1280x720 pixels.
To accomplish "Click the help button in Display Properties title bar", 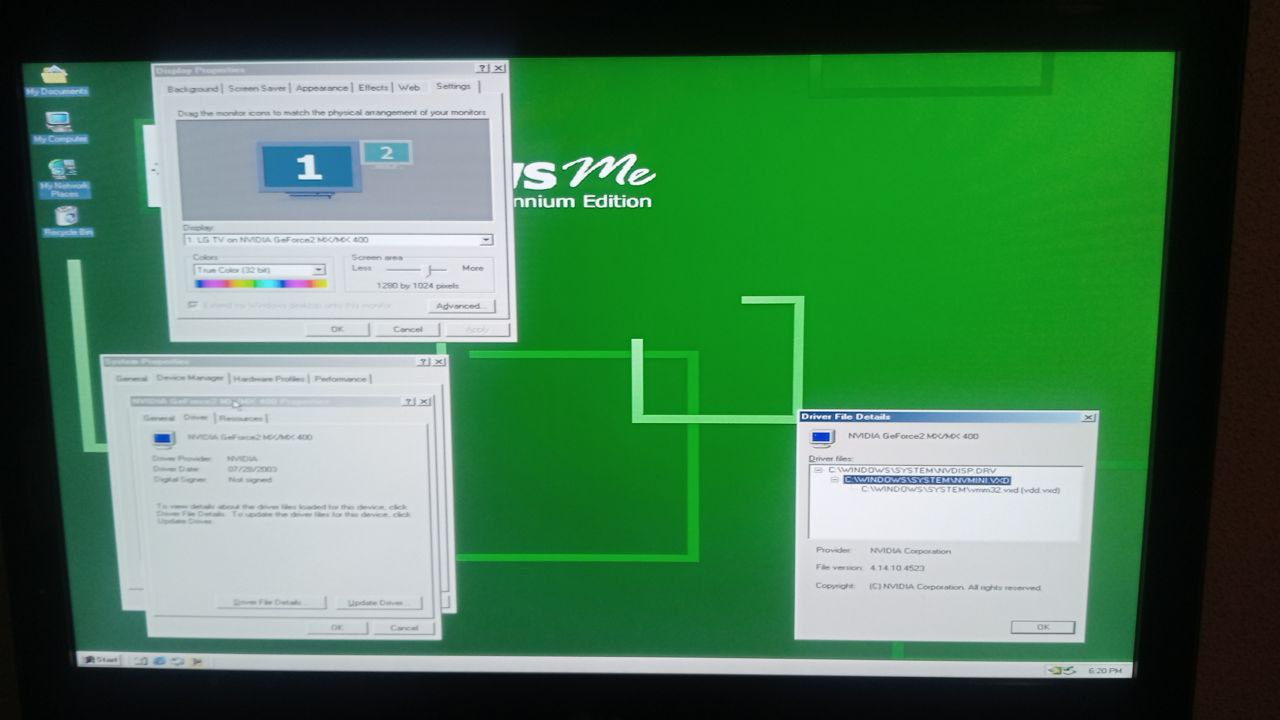I will [x=483, y=68].
